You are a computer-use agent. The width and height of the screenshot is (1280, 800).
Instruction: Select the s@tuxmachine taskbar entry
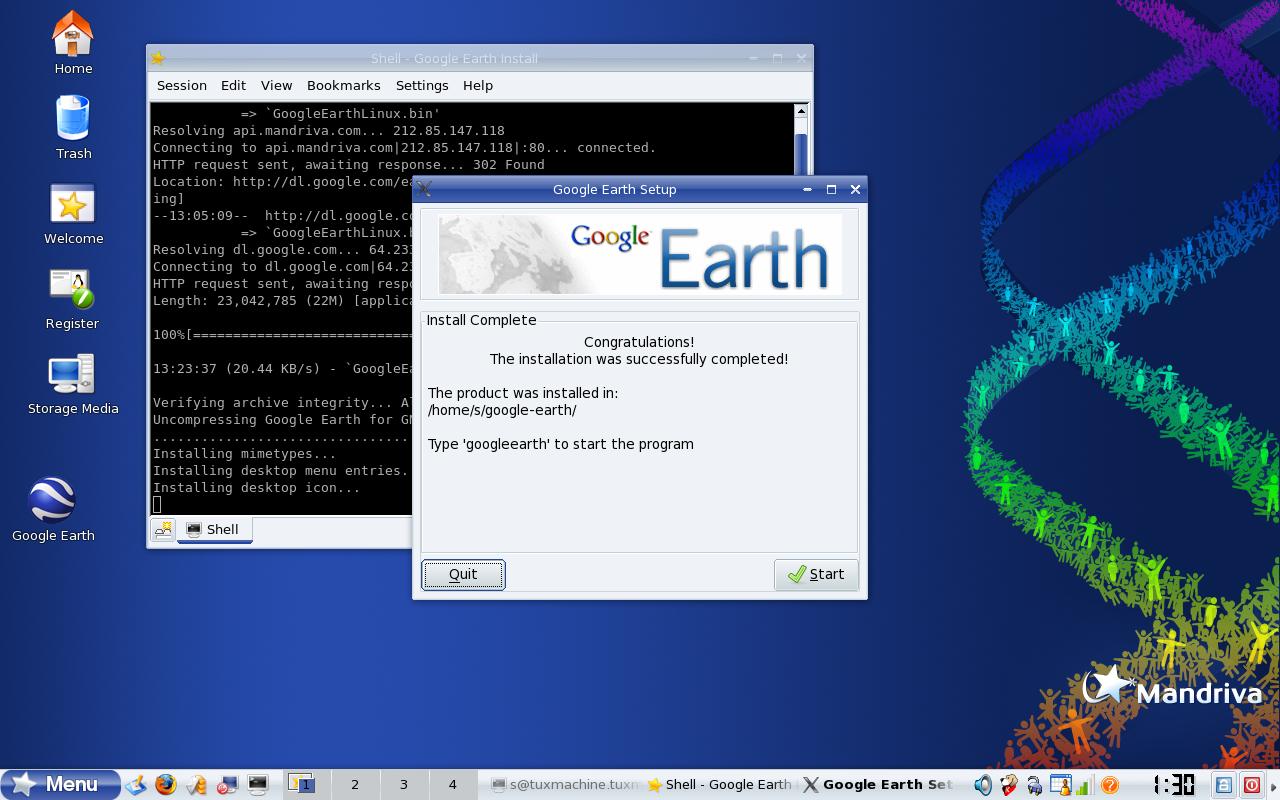pyautogui.click(x=565, y=784)
